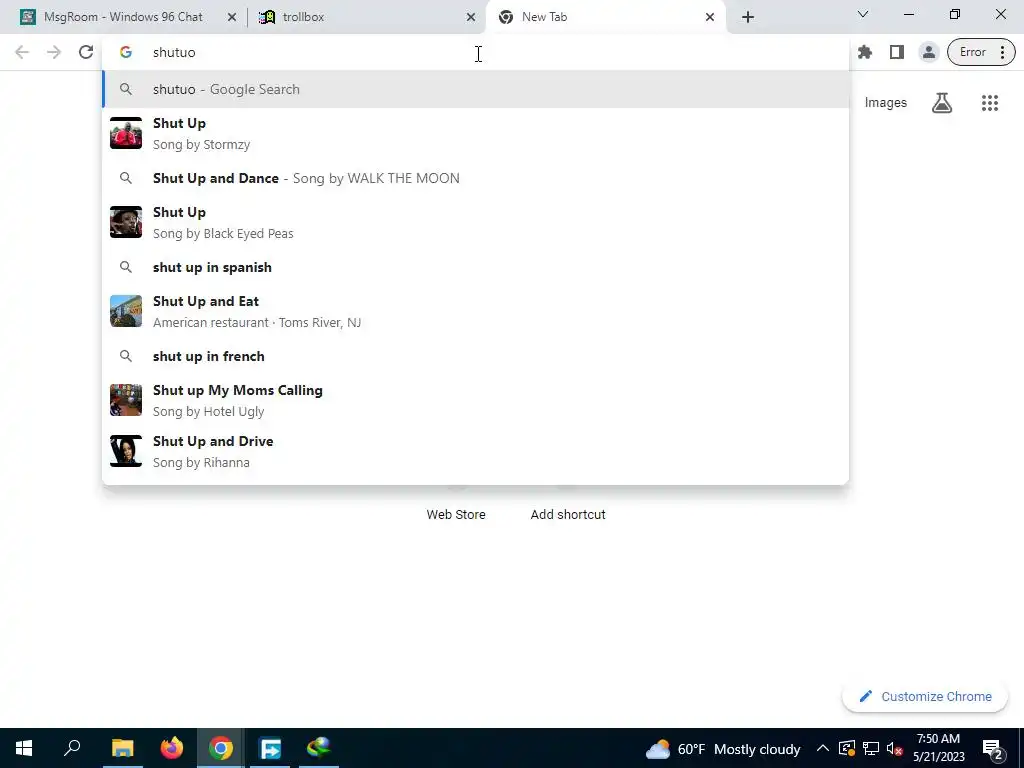1024x768 pixels.
Task: Open a new tab with plus button
Action: pyautogui.click(x=748, y=17)
